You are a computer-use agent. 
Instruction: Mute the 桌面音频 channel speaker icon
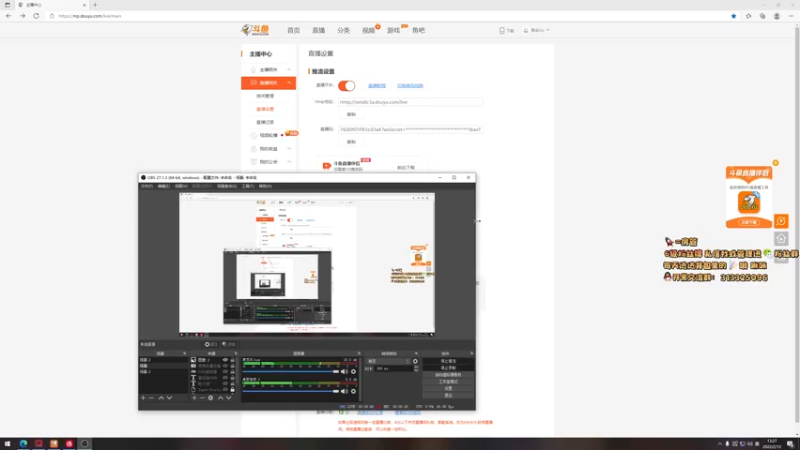pyautogui.click(x=344, y=391)
